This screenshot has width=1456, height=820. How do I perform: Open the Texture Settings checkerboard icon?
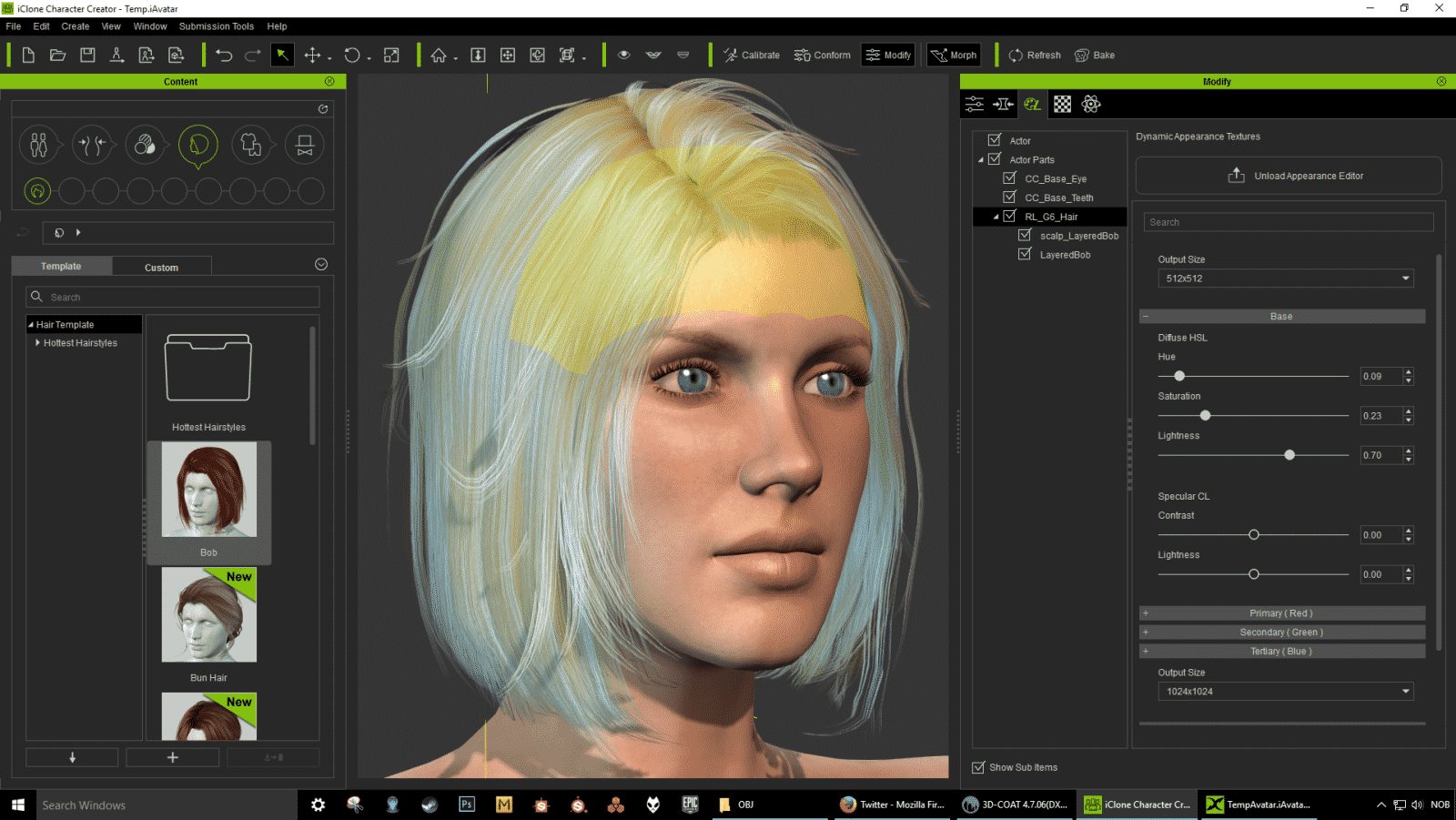pos(1063,104)
